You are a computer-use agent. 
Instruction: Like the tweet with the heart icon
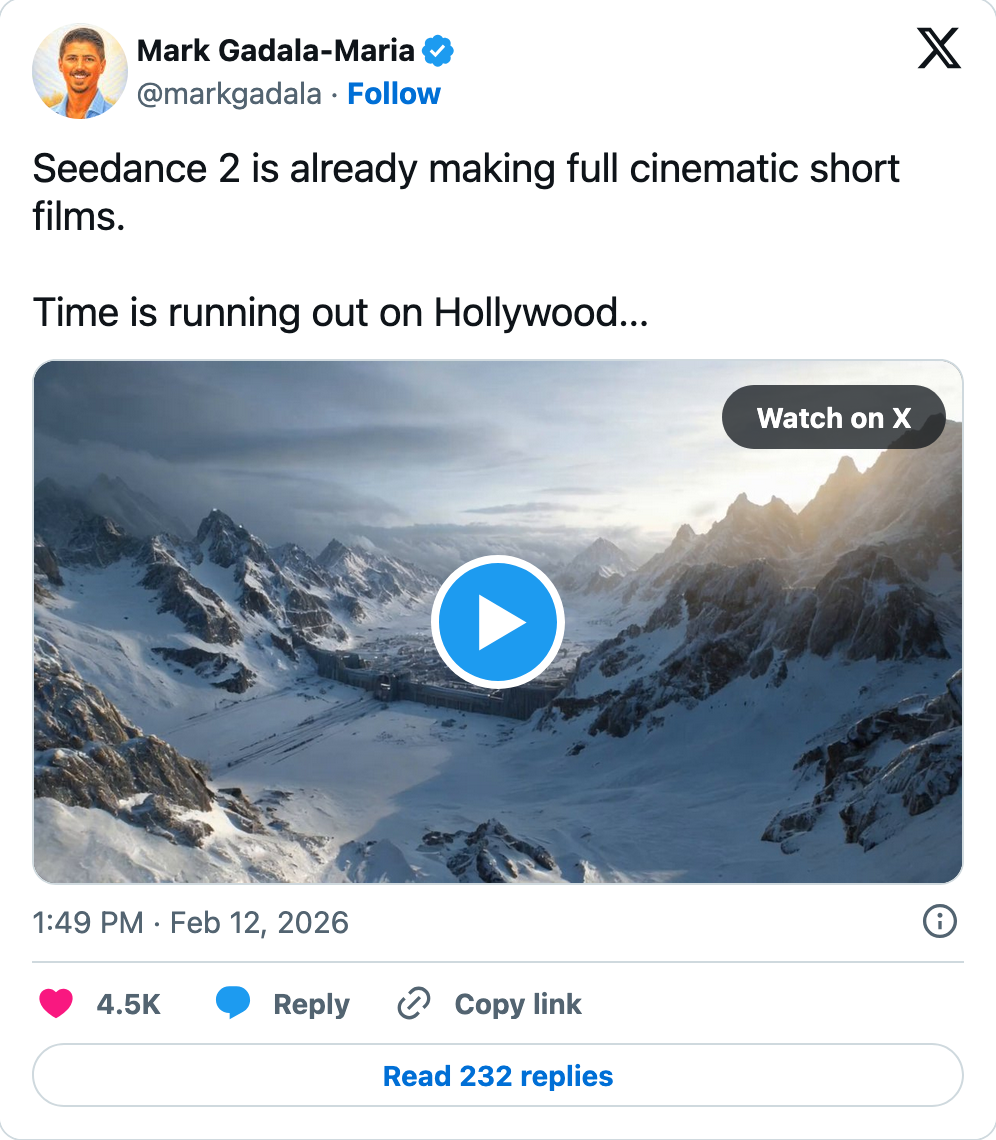pos(56,1003)
